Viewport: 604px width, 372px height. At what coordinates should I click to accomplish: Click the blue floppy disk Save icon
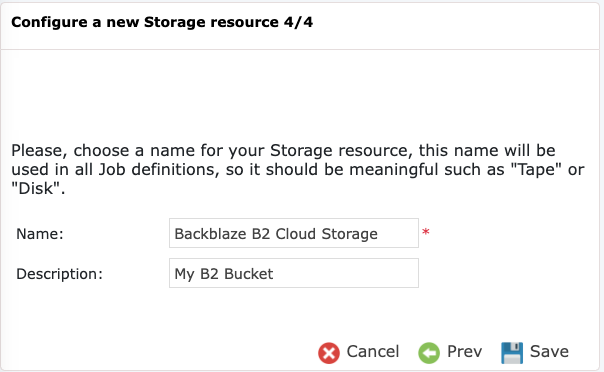[x=512, y=353]
